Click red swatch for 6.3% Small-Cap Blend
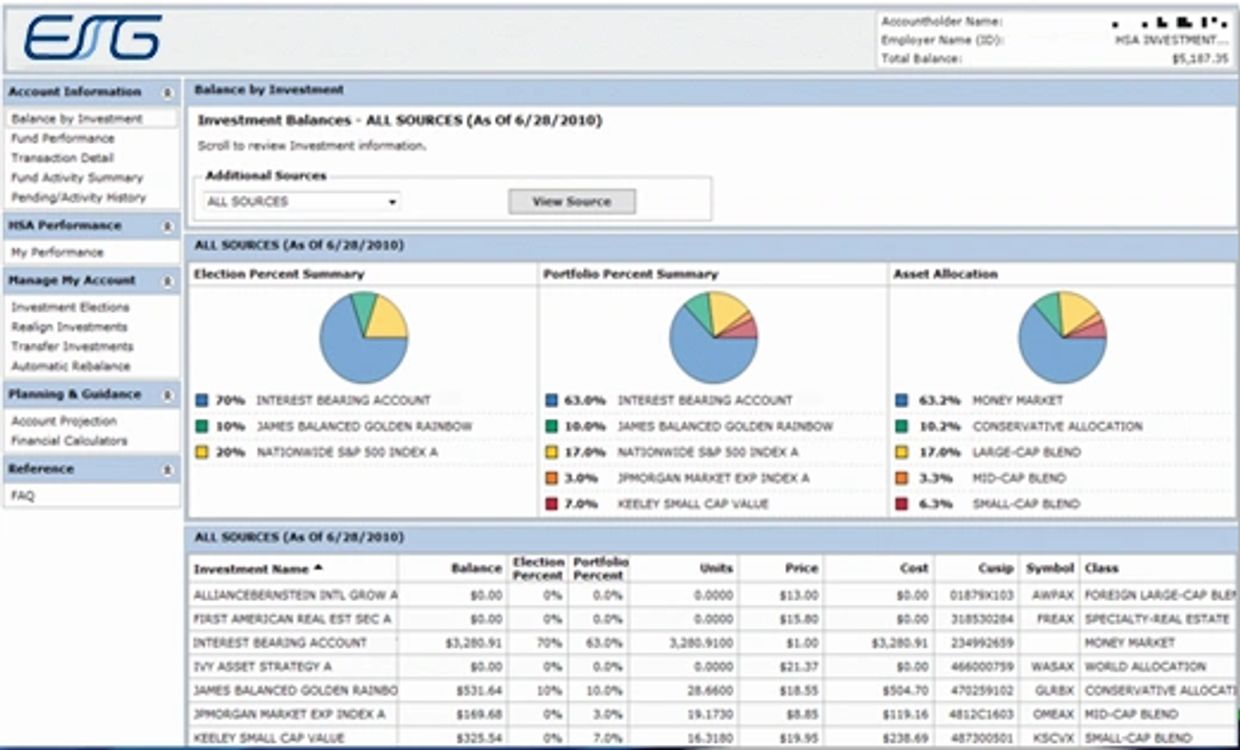 tap(902, 504)
